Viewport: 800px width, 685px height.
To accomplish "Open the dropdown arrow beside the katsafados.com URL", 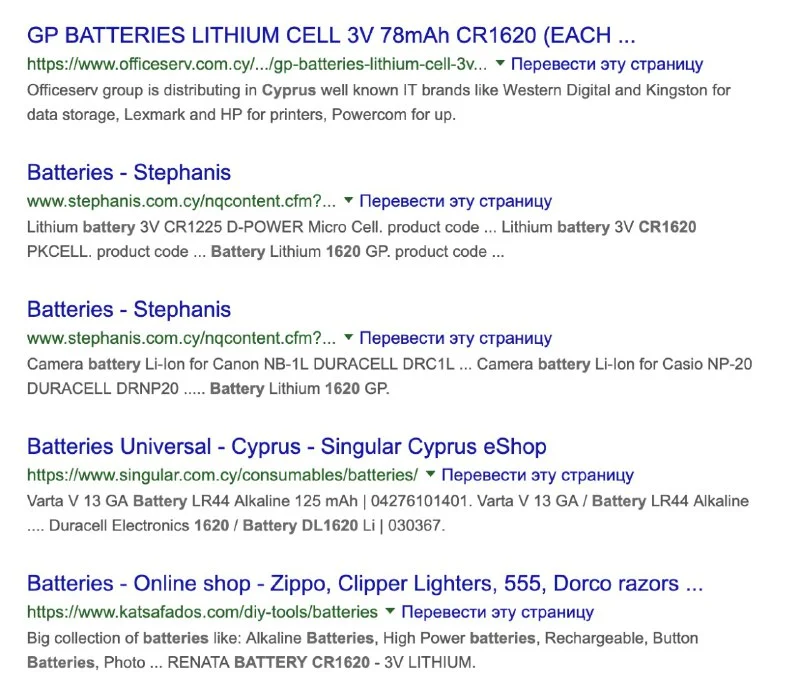I will coord(390,612).
